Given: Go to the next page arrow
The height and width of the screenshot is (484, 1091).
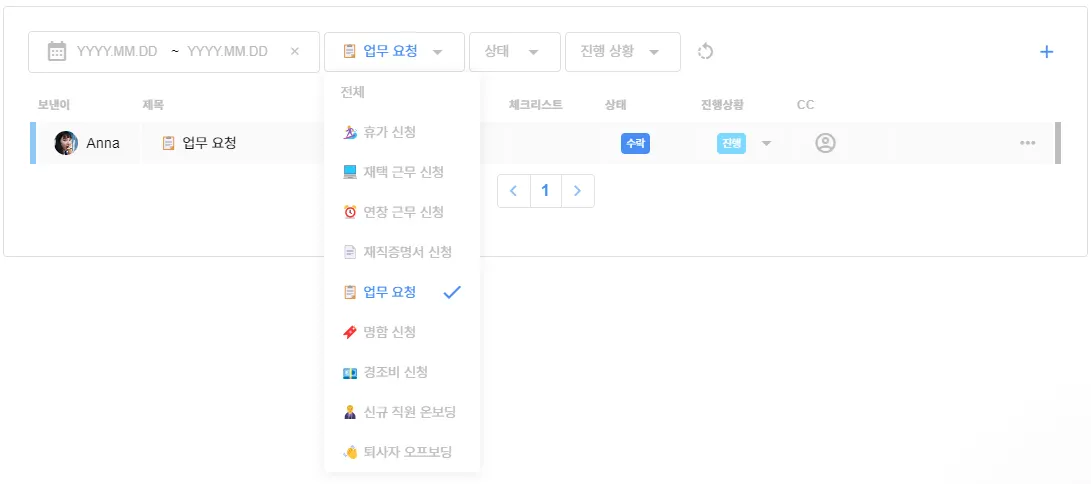Looking at the screenshot, I should point(577,191).
